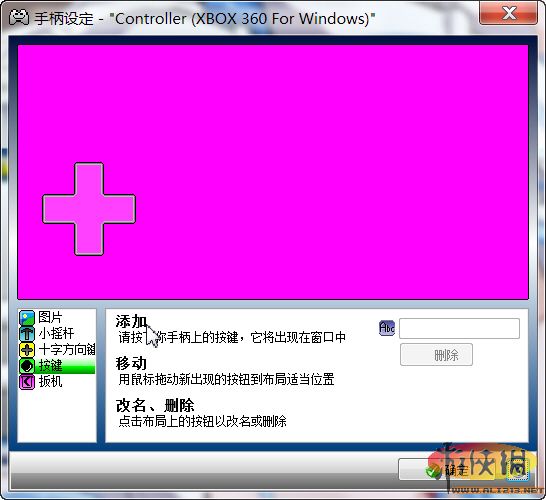Select the 小摇杆 joystick icon
Viewport: 546px width, 500px height.
click(x=27, y=334)
